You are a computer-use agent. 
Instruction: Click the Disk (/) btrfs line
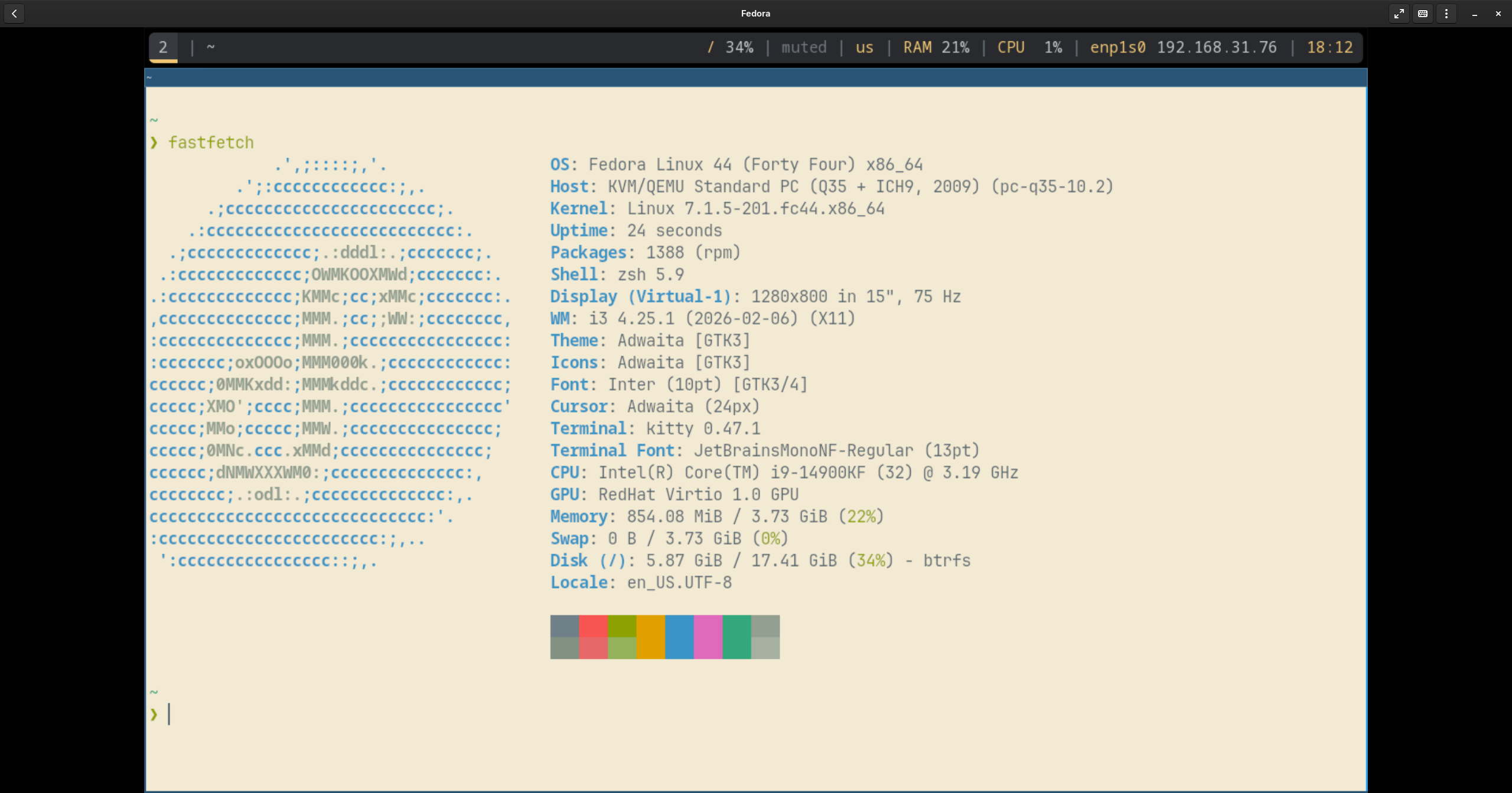(760, 560)
